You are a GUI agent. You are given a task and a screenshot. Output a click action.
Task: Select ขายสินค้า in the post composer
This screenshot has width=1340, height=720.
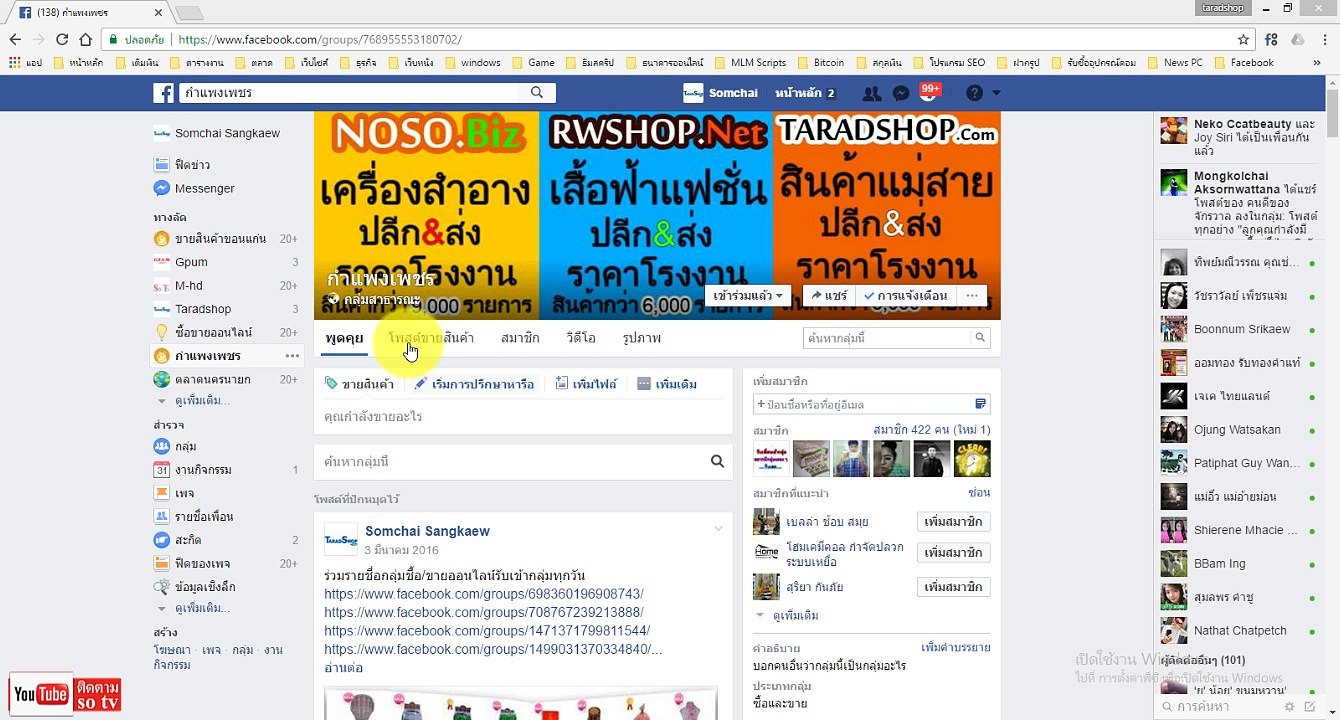tap(360, 384)
